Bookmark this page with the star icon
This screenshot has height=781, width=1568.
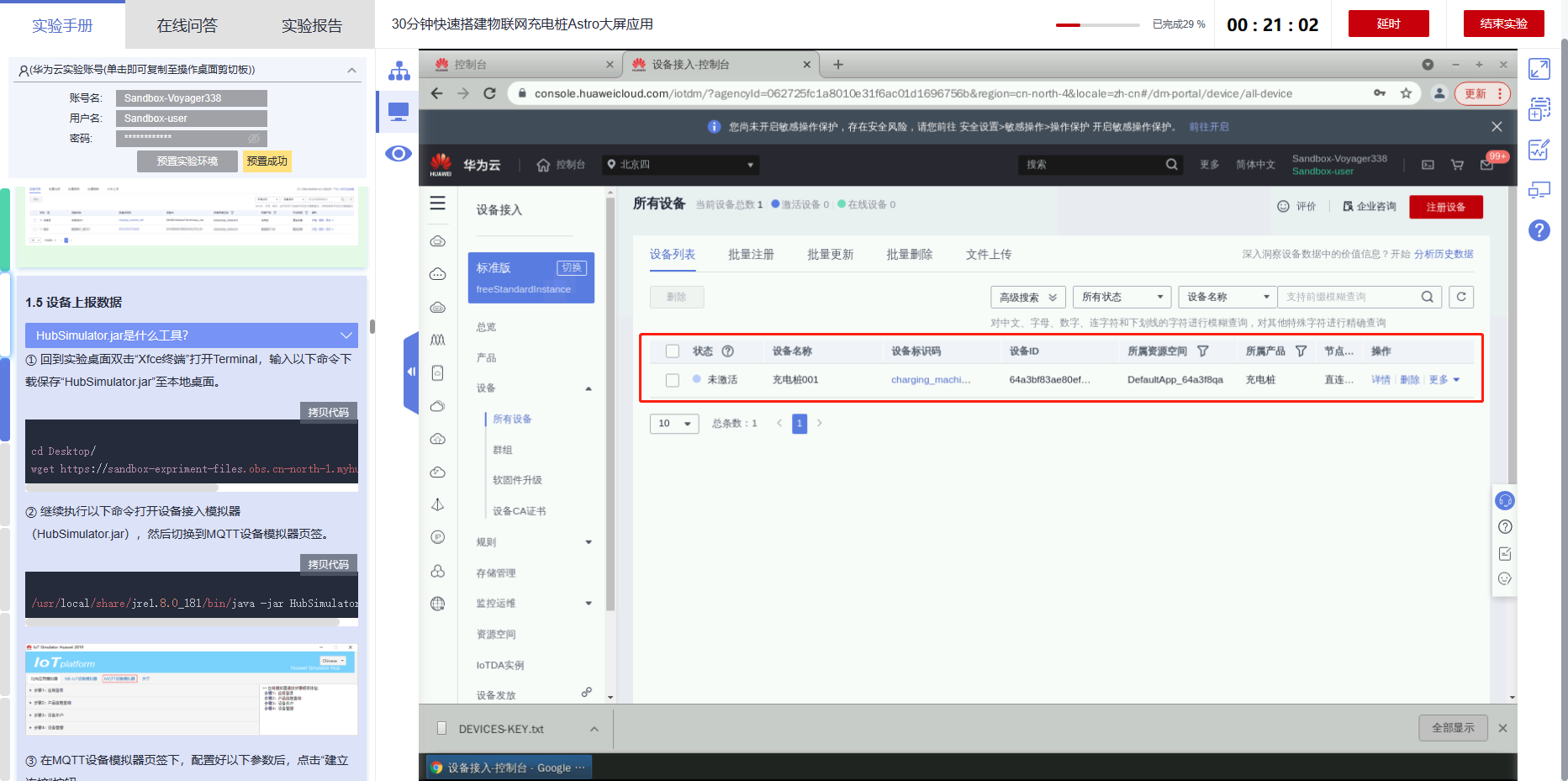[x=1406, y=93]
